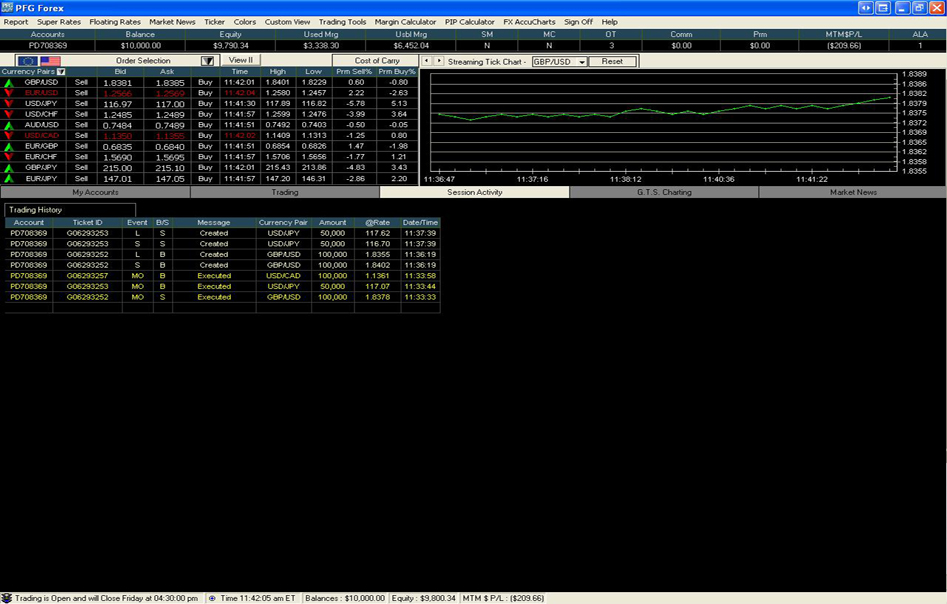Click the green up arrow beside AUD/USD
The width and height of the screenshot is (947, 604).
tap(8, 126)
